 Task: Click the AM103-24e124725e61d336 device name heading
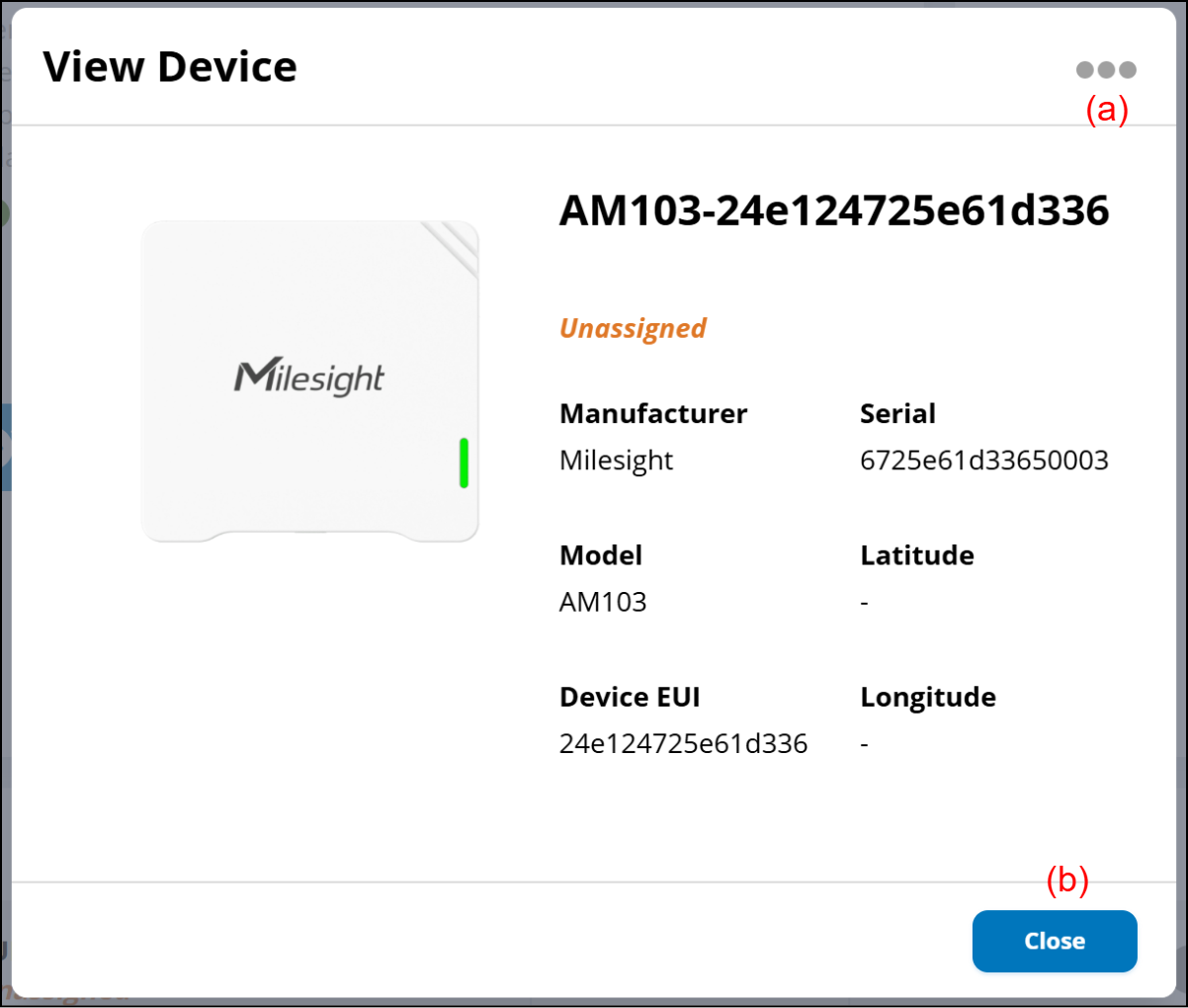834,210
